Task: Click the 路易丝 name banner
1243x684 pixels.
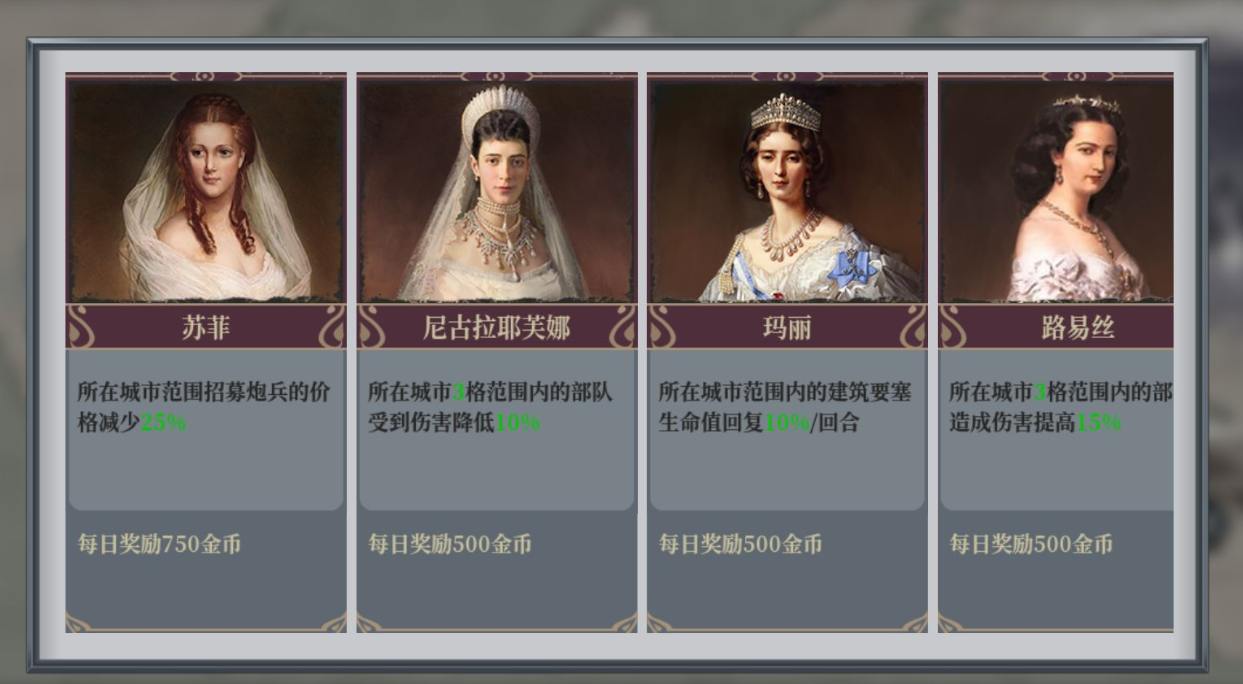Action: (x=1056, y=327)
